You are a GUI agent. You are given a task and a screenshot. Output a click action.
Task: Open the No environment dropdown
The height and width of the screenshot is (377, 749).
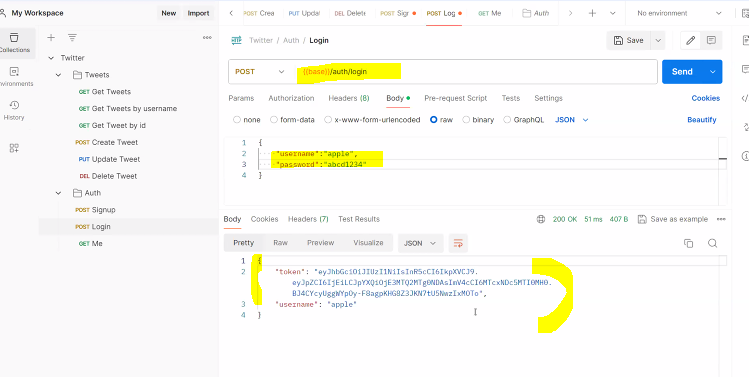679,13
